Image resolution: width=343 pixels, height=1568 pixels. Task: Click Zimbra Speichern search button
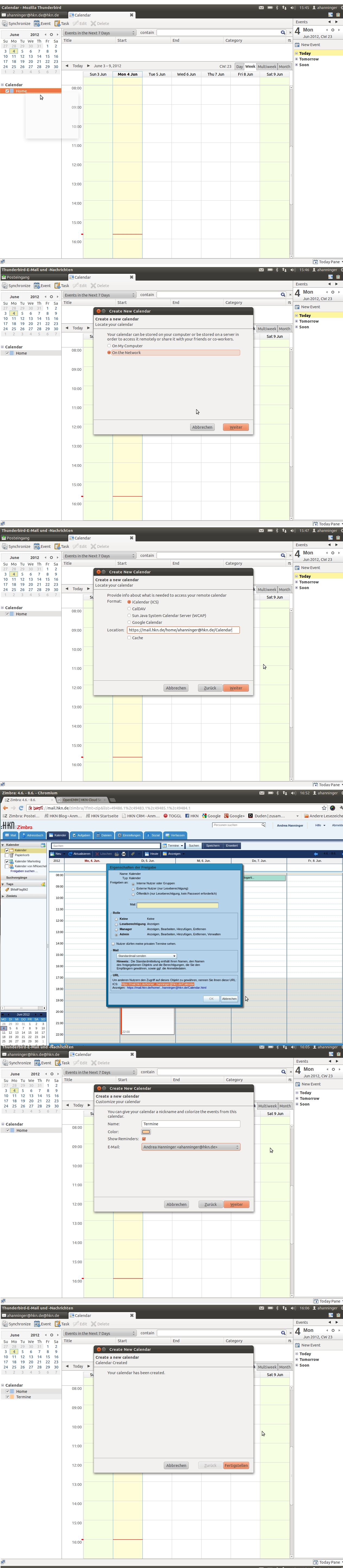tap(213, 846)
